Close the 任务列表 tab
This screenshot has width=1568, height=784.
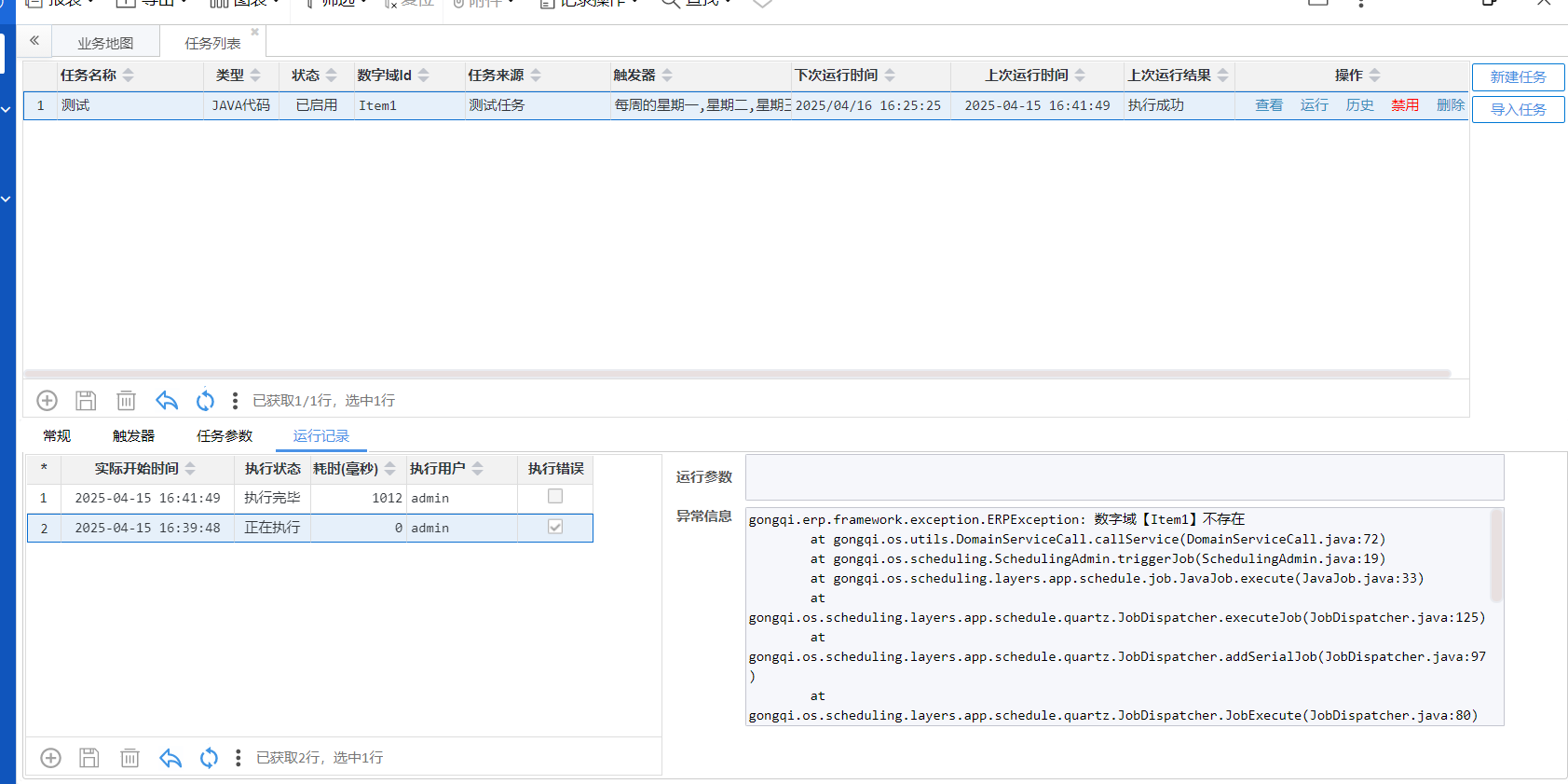(254, 32)
